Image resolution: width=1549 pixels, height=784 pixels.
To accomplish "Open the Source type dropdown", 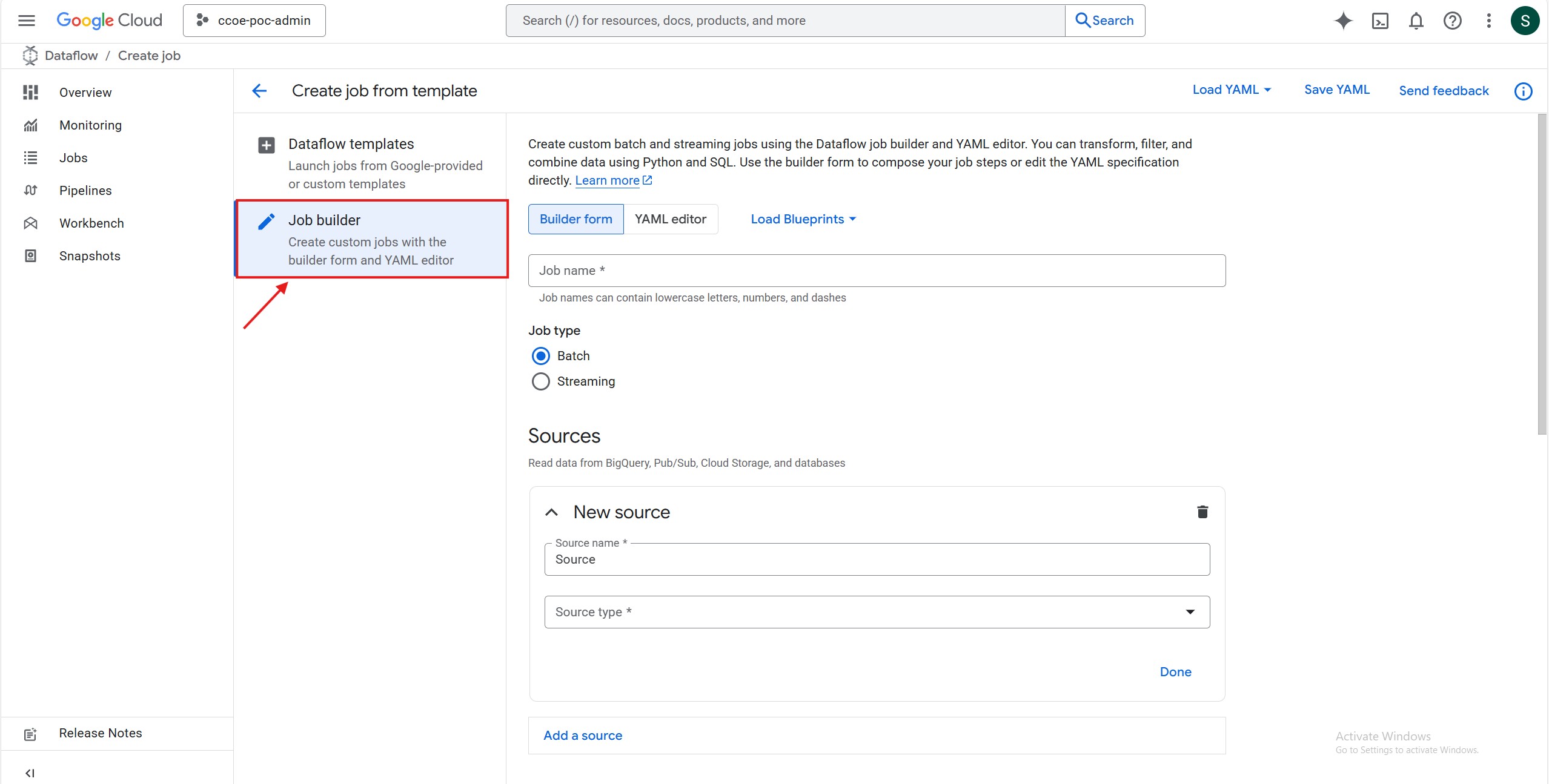I will click(877, 612).
